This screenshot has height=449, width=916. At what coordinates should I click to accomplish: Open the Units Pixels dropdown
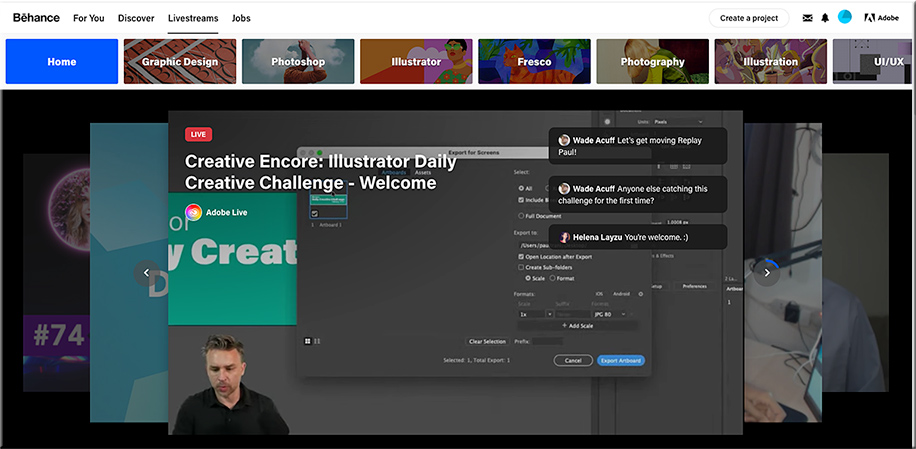tap(678, 121)
